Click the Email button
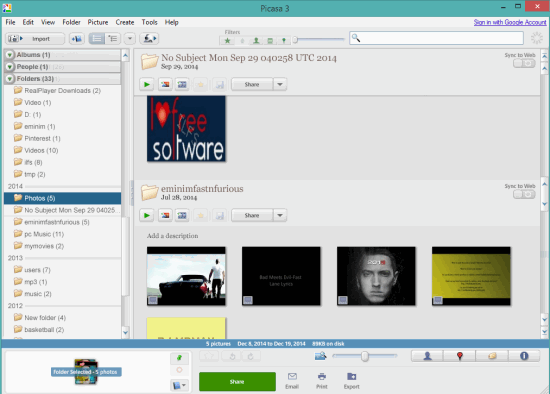 click(292, 381)
